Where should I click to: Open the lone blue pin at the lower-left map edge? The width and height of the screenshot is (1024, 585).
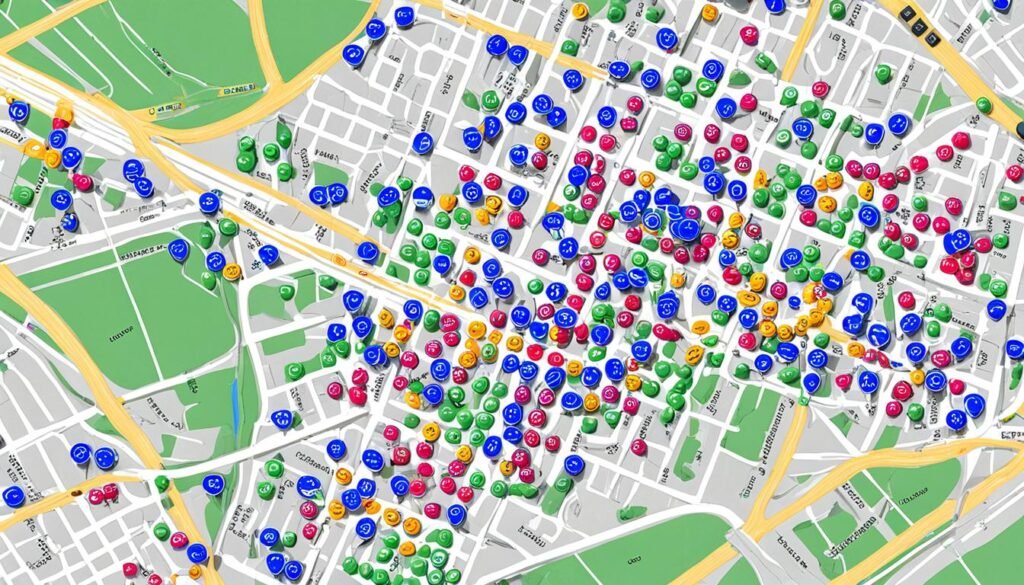(x=13, y=496)
